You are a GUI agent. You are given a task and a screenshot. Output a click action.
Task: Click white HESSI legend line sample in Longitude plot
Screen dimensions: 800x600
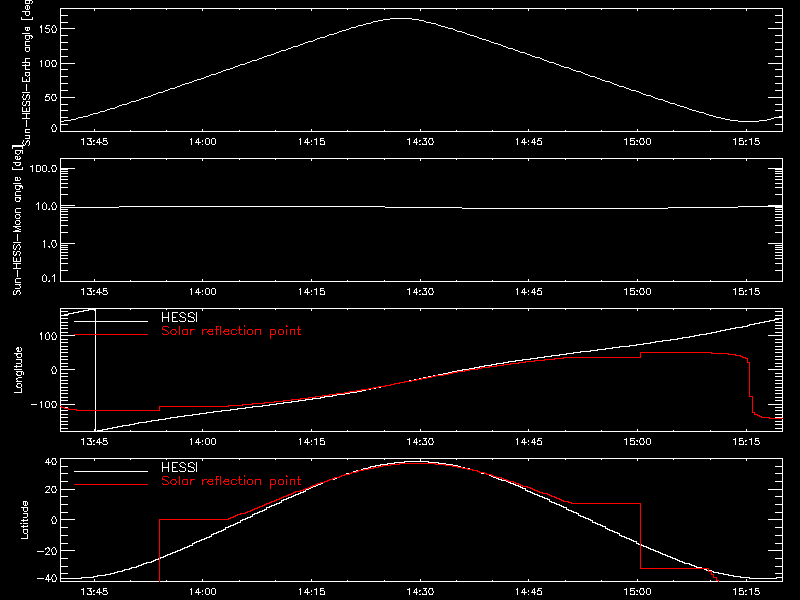click(x=111, y=321)
